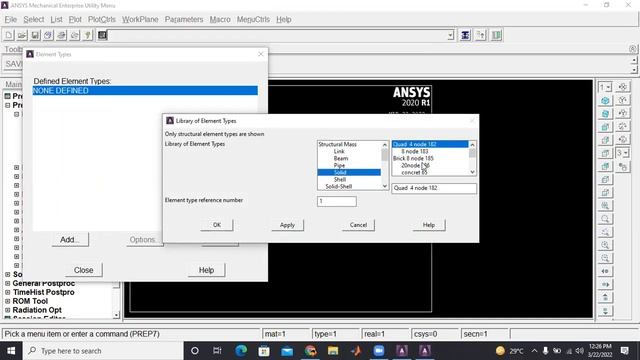Open the Parameters menu
The height and width of the screenshot is (360, 640).
(x=184, y=20)
